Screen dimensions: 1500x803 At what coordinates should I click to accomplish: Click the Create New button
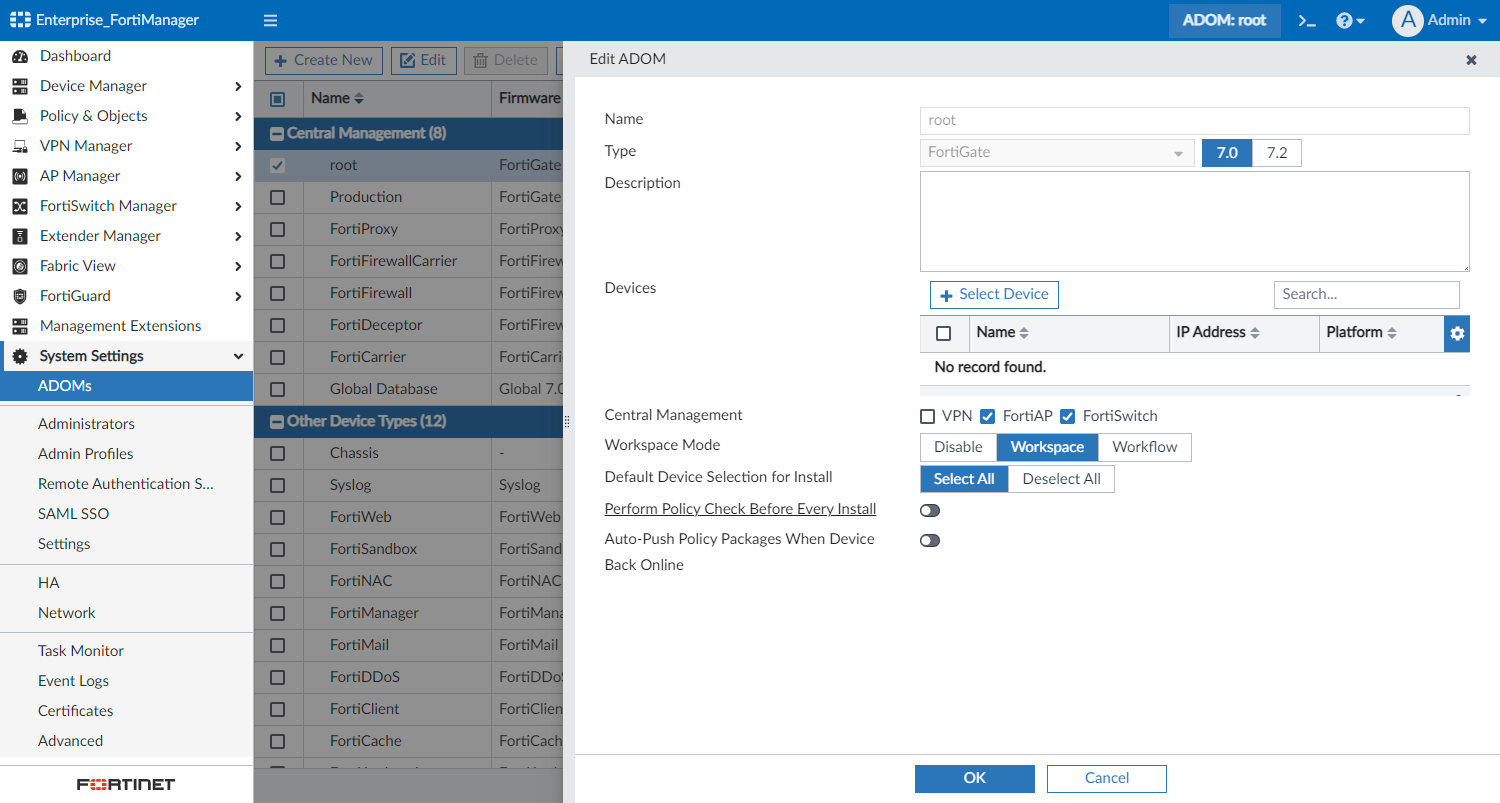click(x=324, y=60)
